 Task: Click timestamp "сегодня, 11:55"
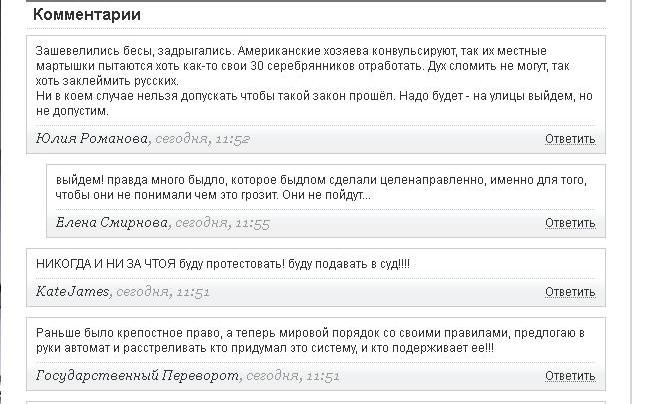point(222,222)
